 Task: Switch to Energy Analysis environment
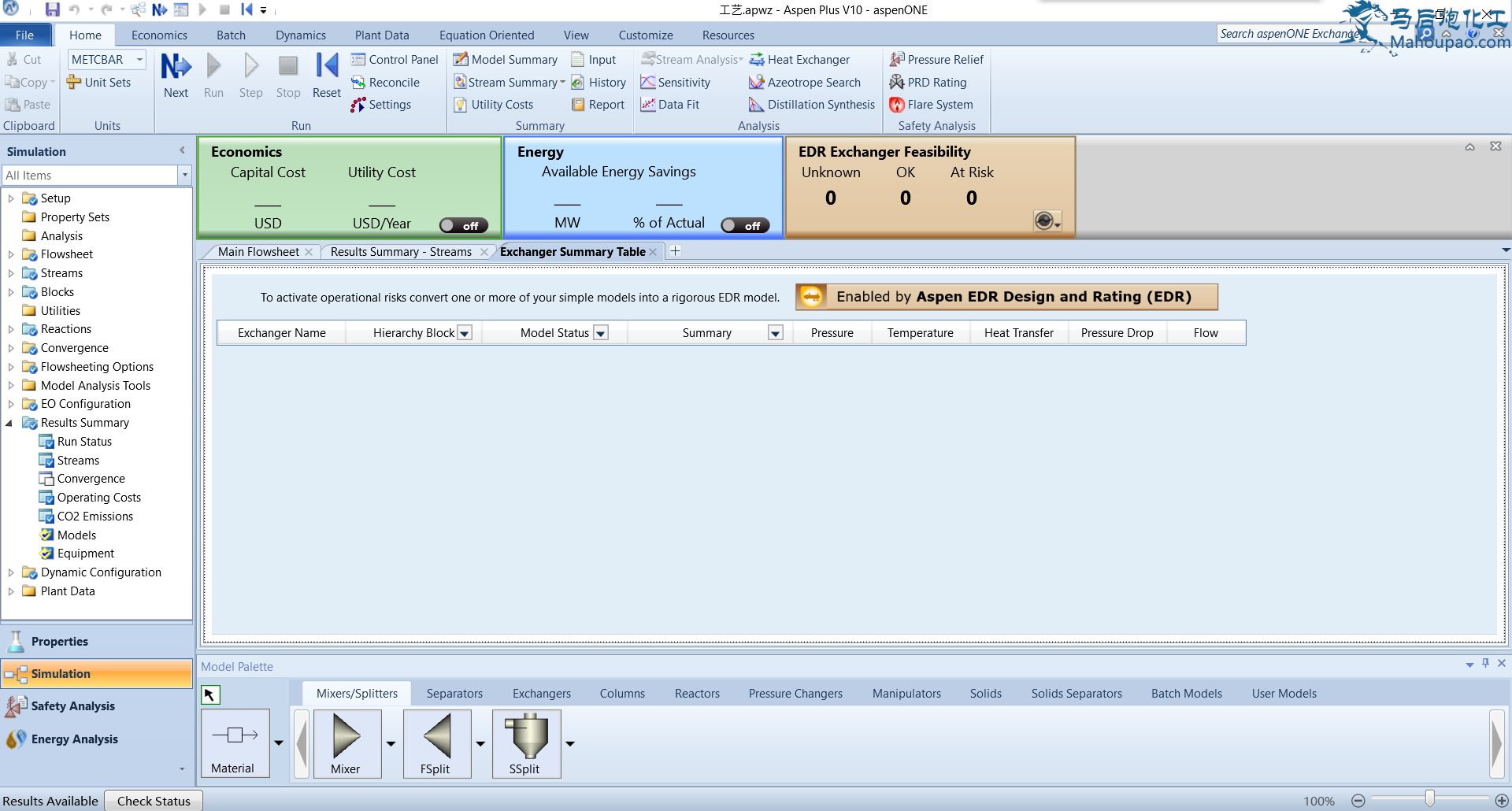point(97,739)
